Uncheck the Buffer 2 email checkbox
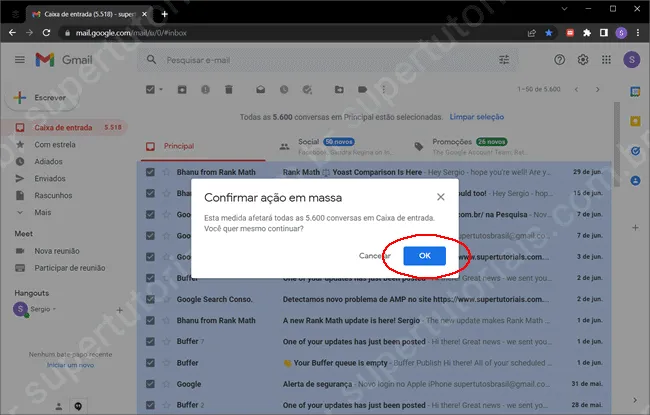The image size is (650, 415). (x=150, y=405)
